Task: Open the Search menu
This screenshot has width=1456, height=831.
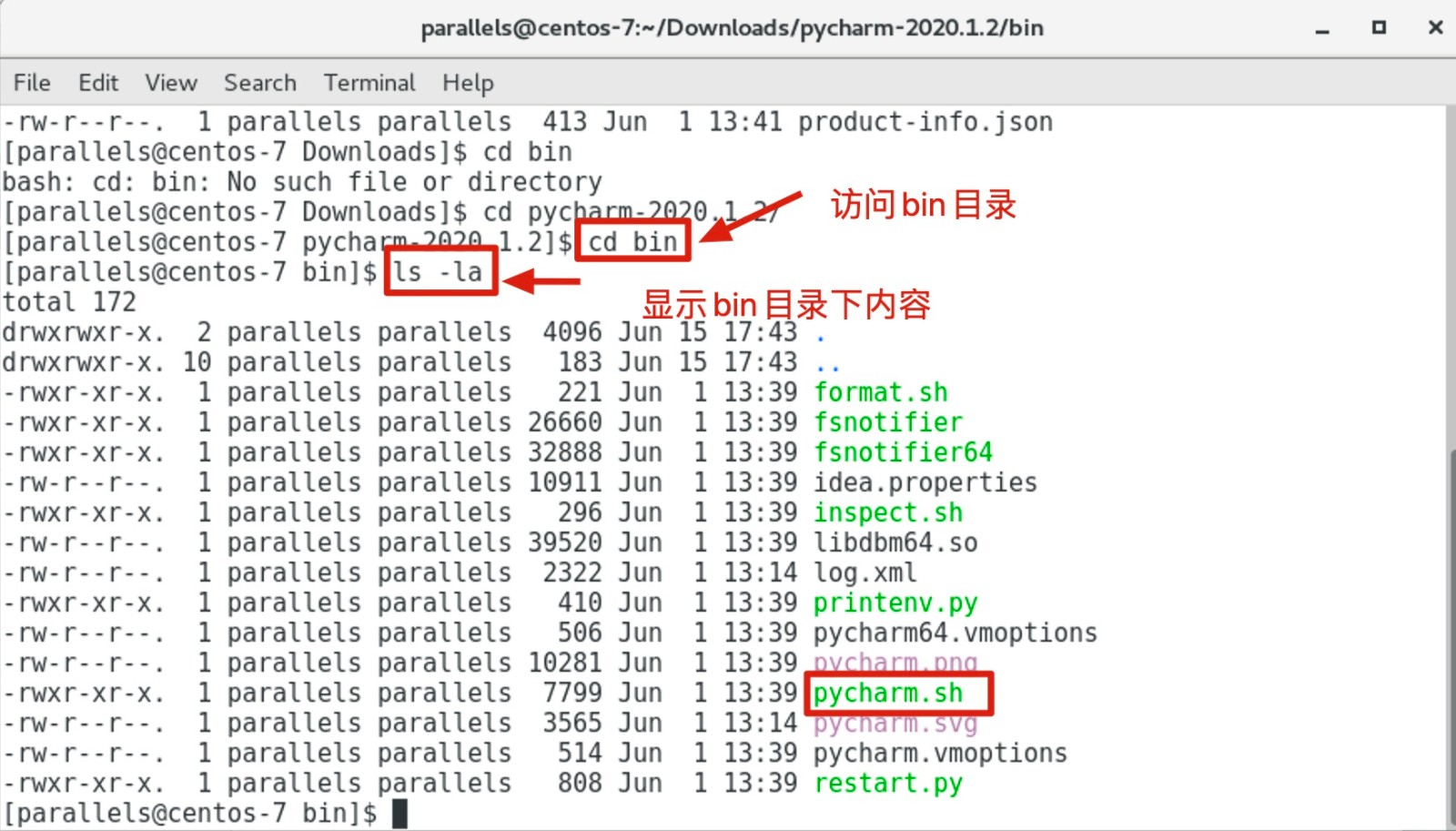Action: tap(260, 83)
